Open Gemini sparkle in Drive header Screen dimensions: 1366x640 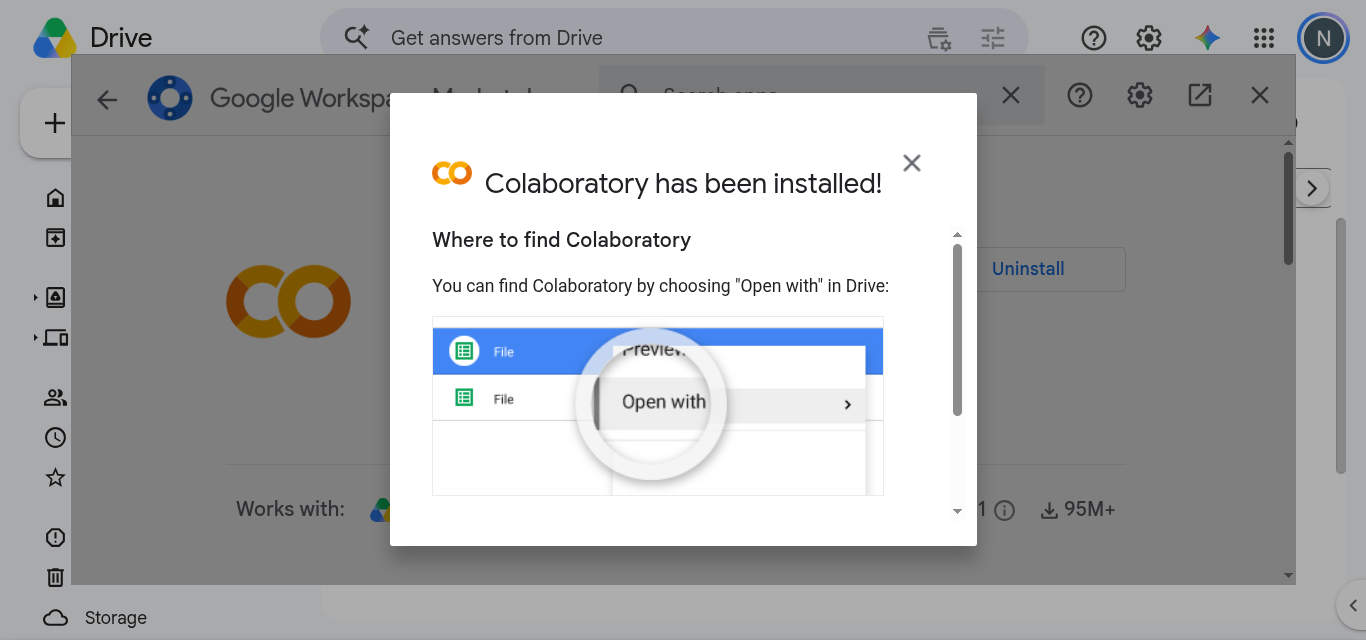[1207, 38]
